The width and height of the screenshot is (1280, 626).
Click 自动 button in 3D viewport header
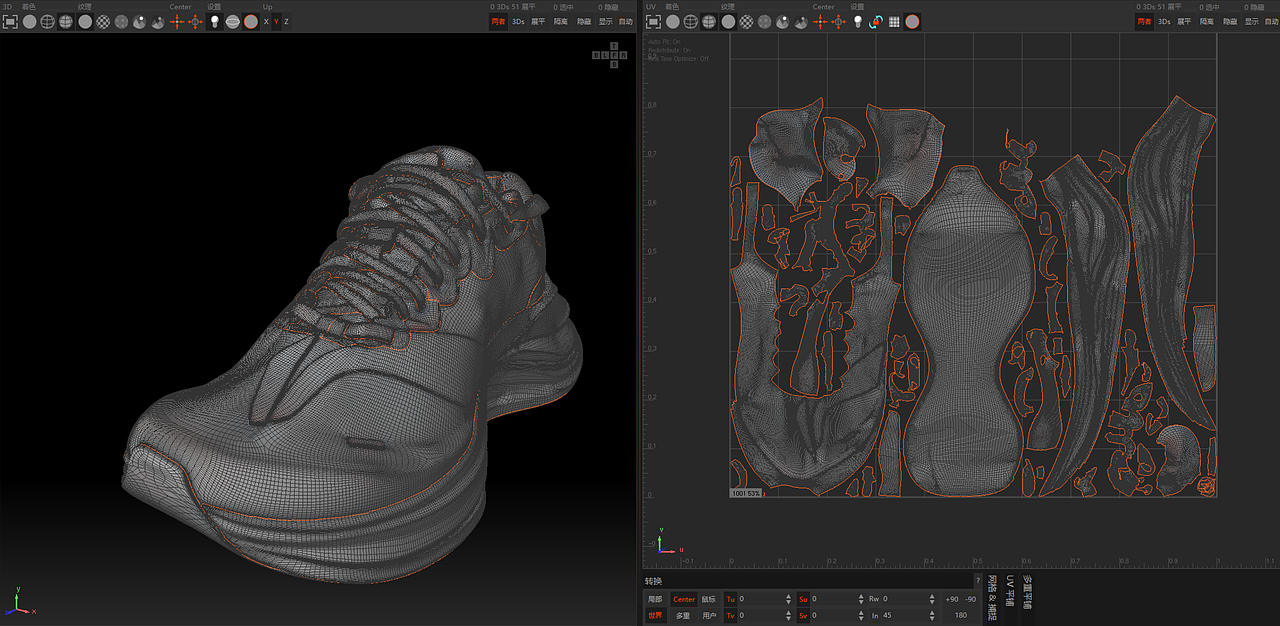(x=626, y=21)
